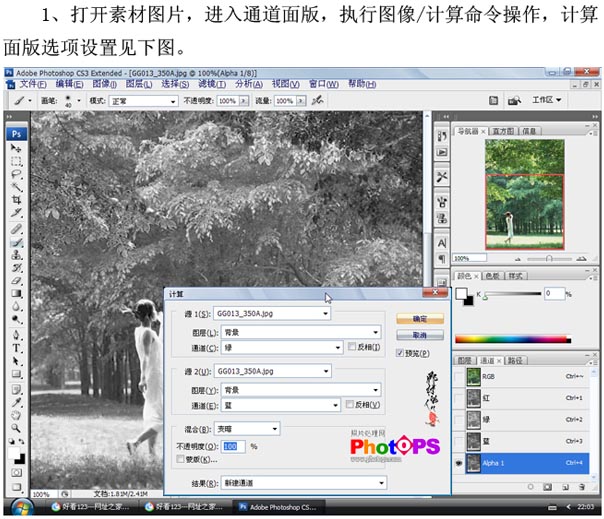Create new channel in Channels panel

tap(565, 487)
